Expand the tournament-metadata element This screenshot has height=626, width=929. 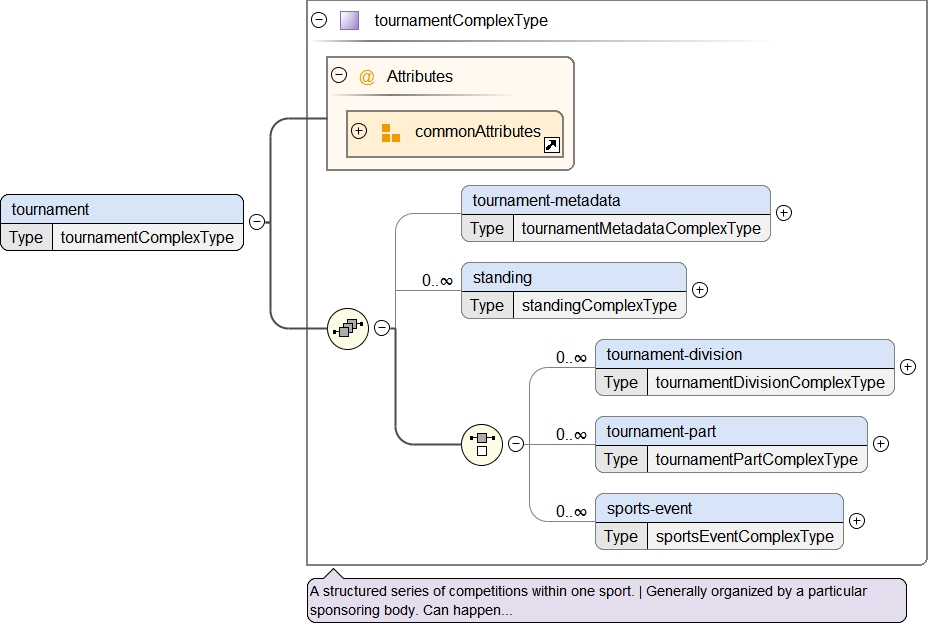coord(784,213)
